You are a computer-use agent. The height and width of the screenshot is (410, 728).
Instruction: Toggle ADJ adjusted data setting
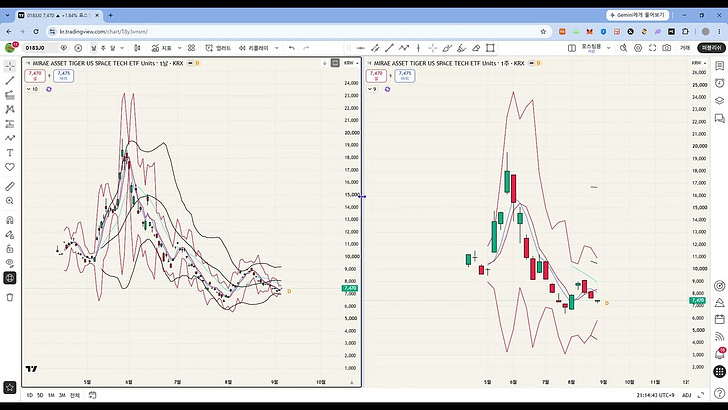point(687,395)
